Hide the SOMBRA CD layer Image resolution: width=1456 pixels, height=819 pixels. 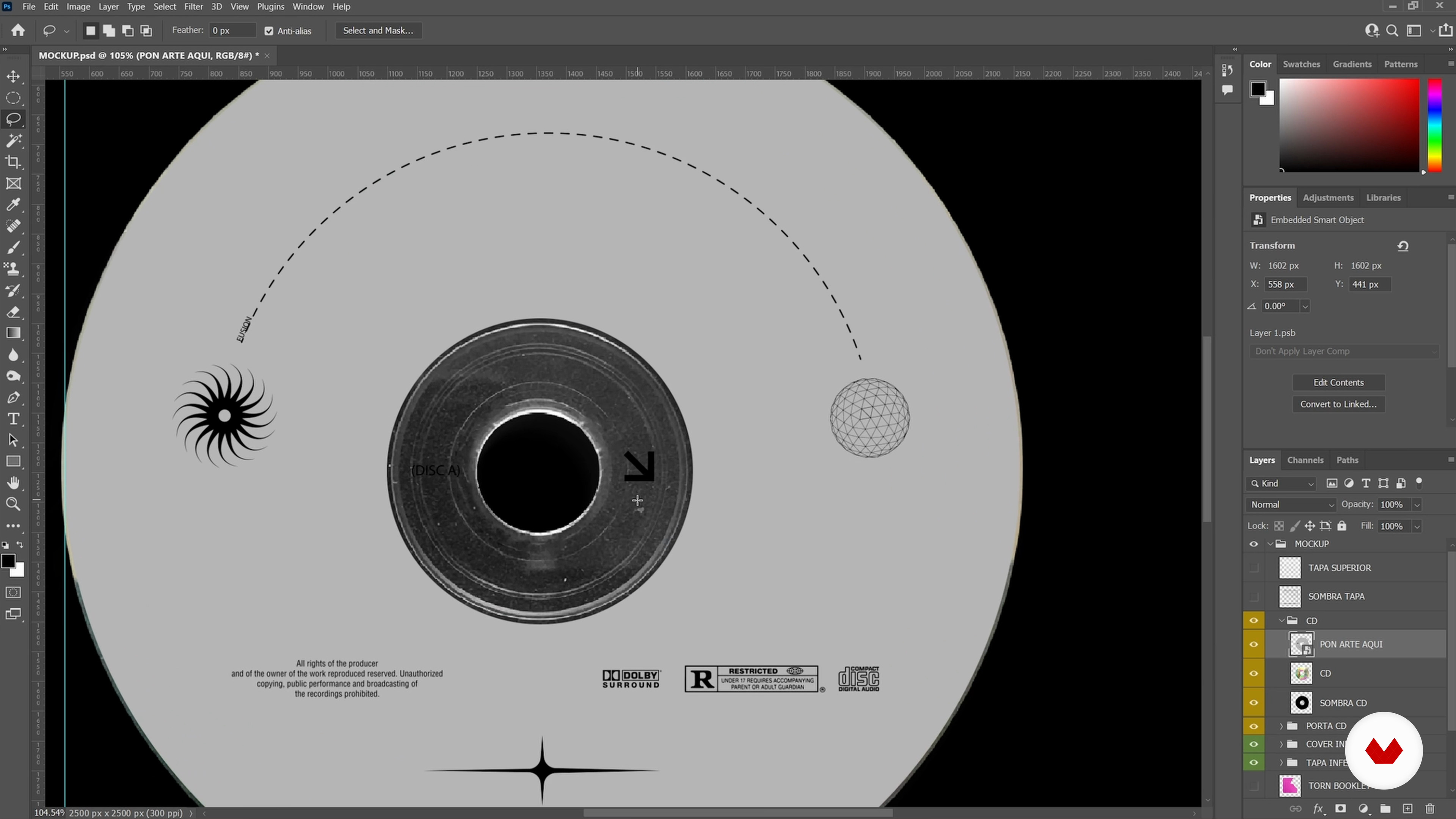(1254, 703)
